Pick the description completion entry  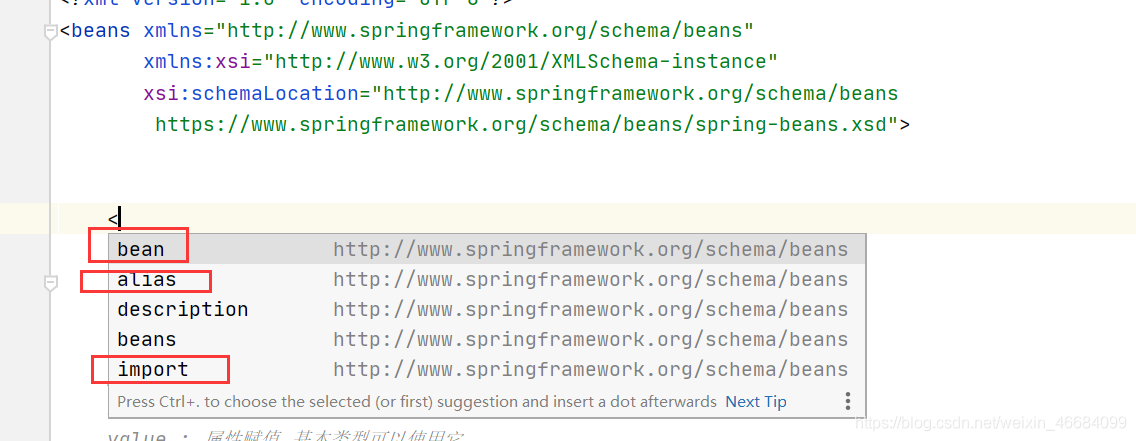coord(182,310)
